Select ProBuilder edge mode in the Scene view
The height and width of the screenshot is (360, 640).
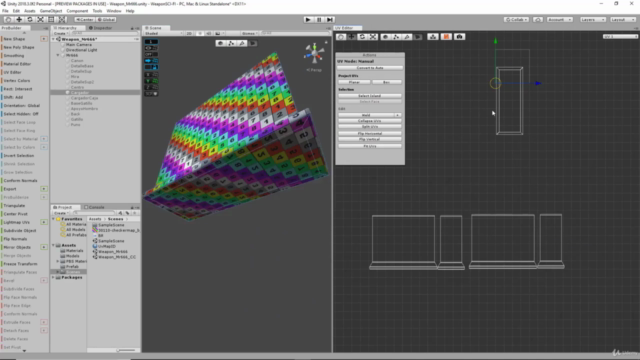click(x=242, y=43)
